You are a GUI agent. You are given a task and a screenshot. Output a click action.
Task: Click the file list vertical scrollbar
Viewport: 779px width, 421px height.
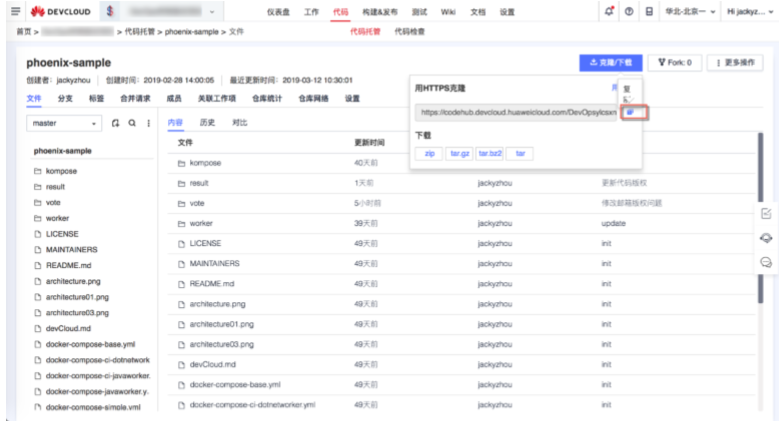tap(760, 218)
